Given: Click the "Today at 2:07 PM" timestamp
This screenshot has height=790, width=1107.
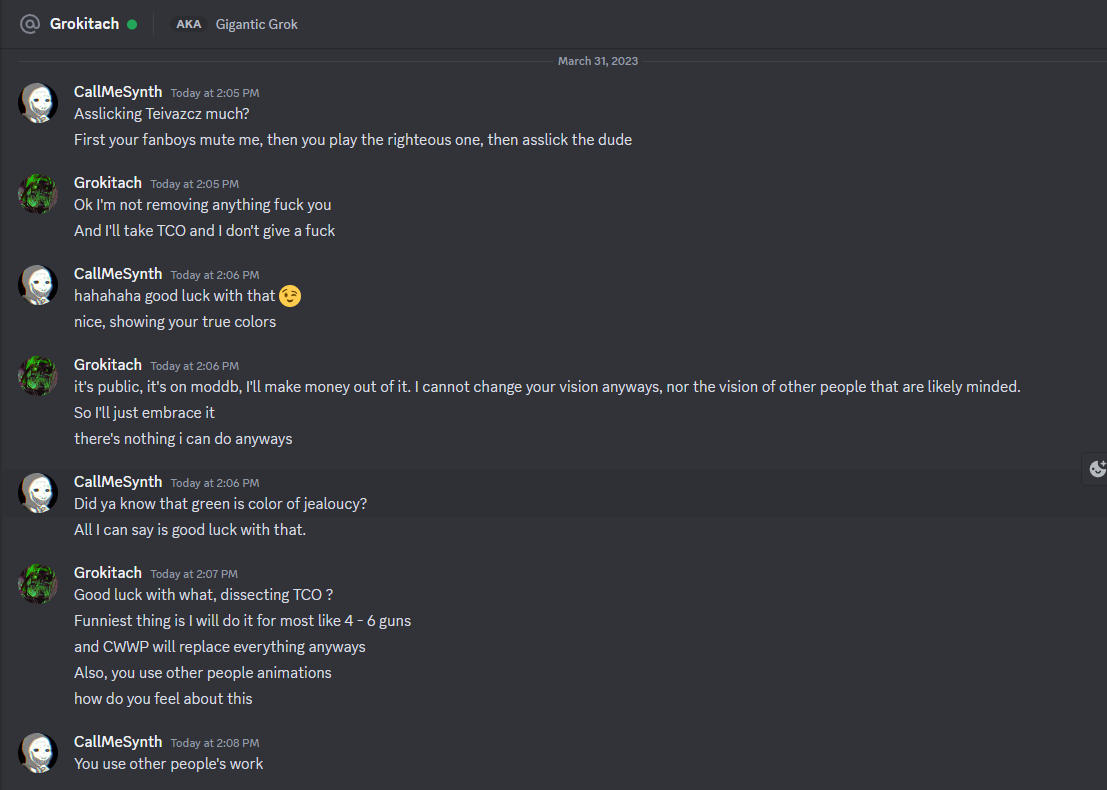Looking at the screenshot, I should 194,574.
